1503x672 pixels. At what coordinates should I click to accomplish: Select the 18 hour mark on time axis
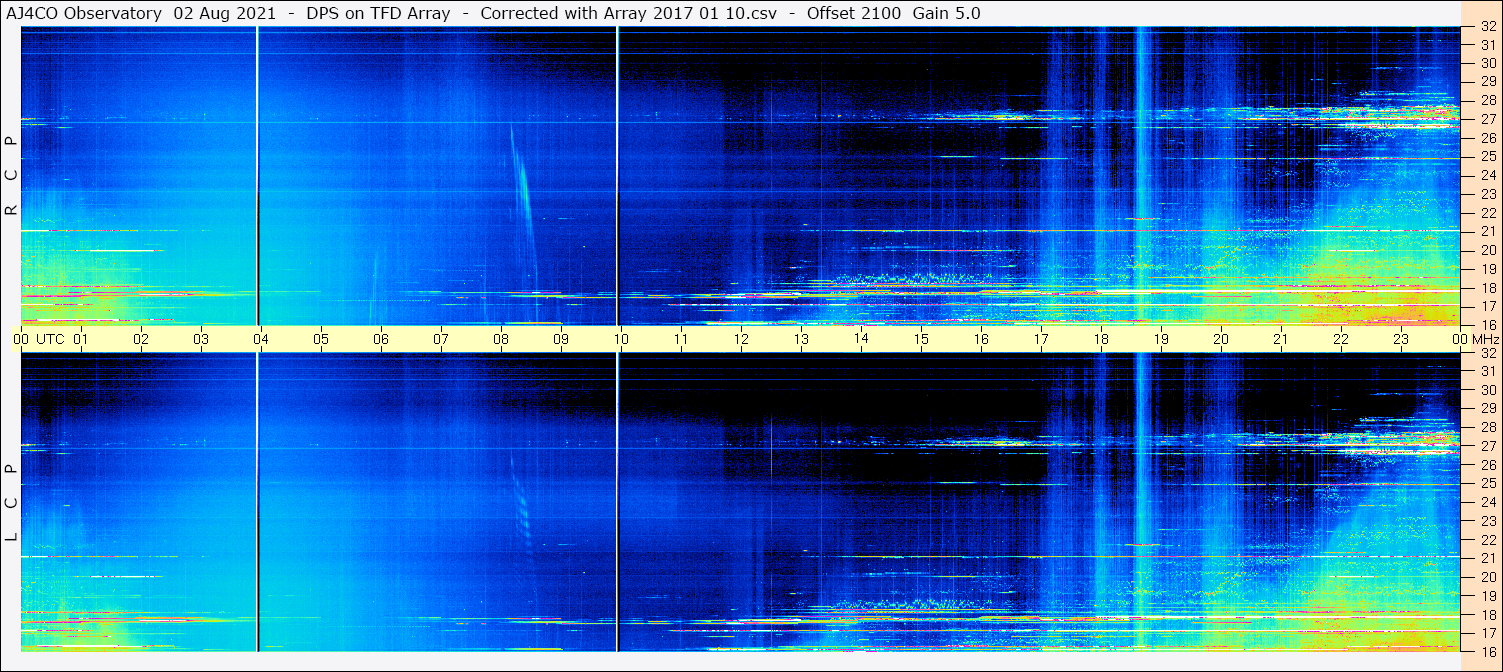click(x=1101, y=339)
